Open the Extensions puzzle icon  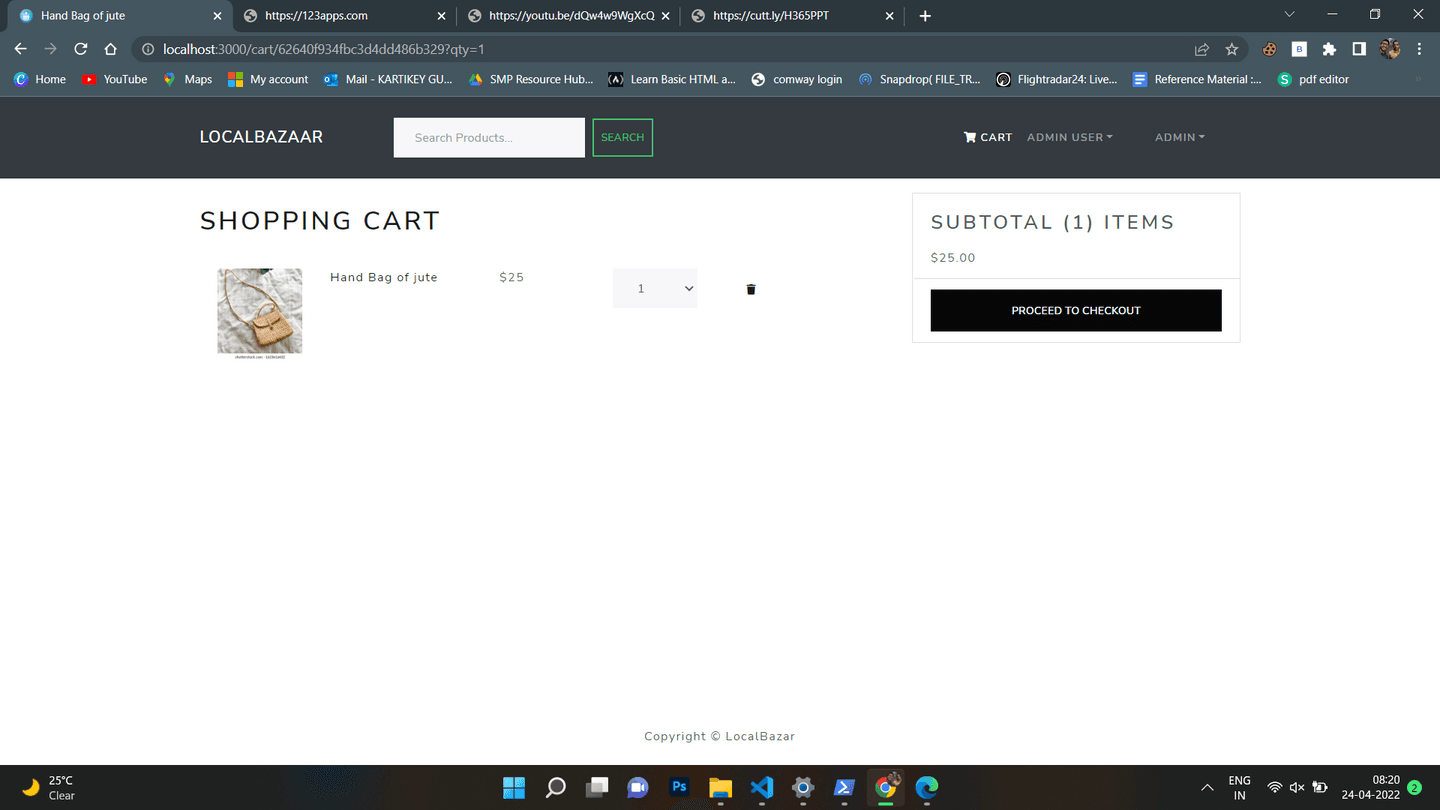pyautogui.click(x=1329, y=49)
